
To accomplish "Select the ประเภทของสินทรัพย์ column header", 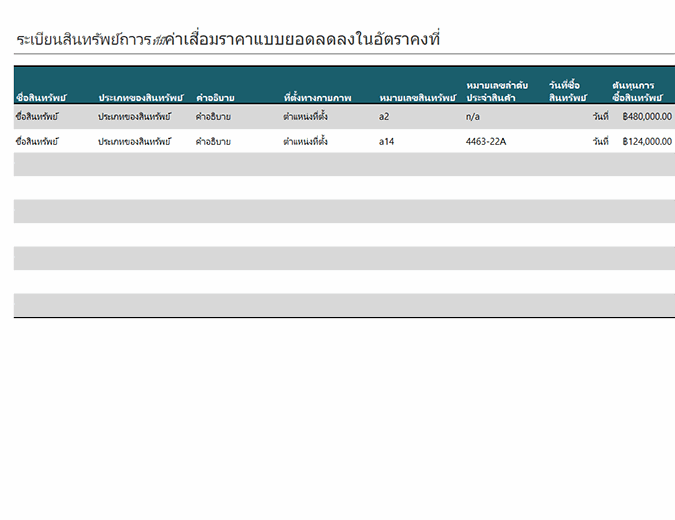I will (140, 98).
